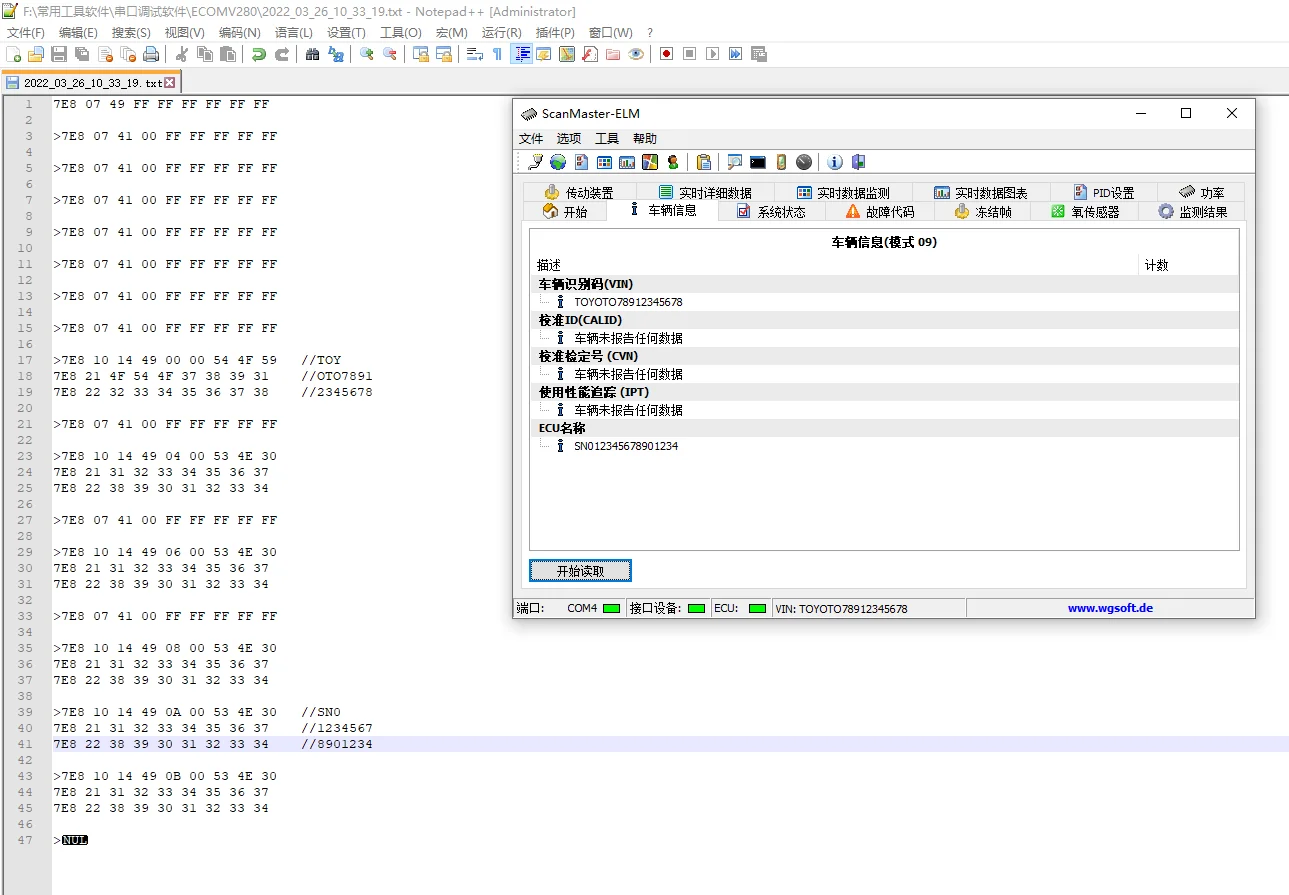
Task: Toggle show all characters (pilcrow) icon
Action: [497, 54]
